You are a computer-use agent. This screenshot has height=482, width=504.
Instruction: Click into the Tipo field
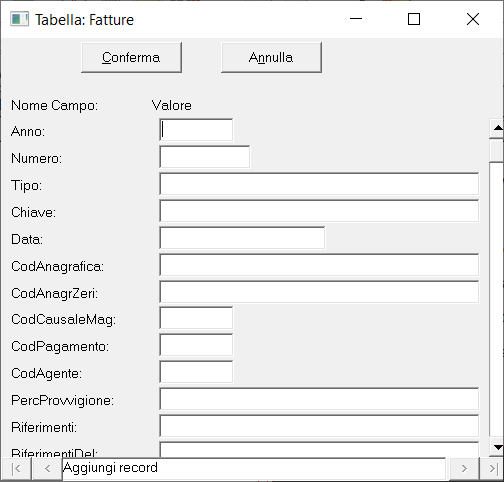[x=319, y=184]
